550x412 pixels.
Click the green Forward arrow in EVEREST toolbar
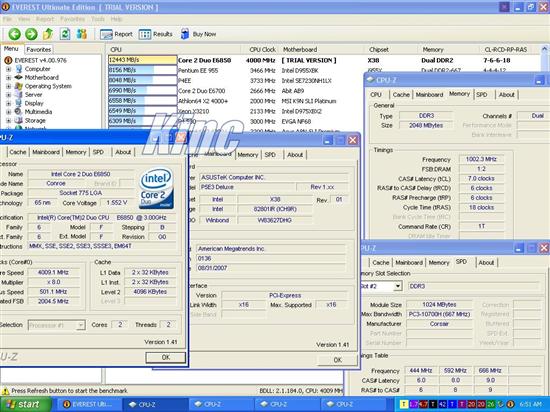point(31,34)
